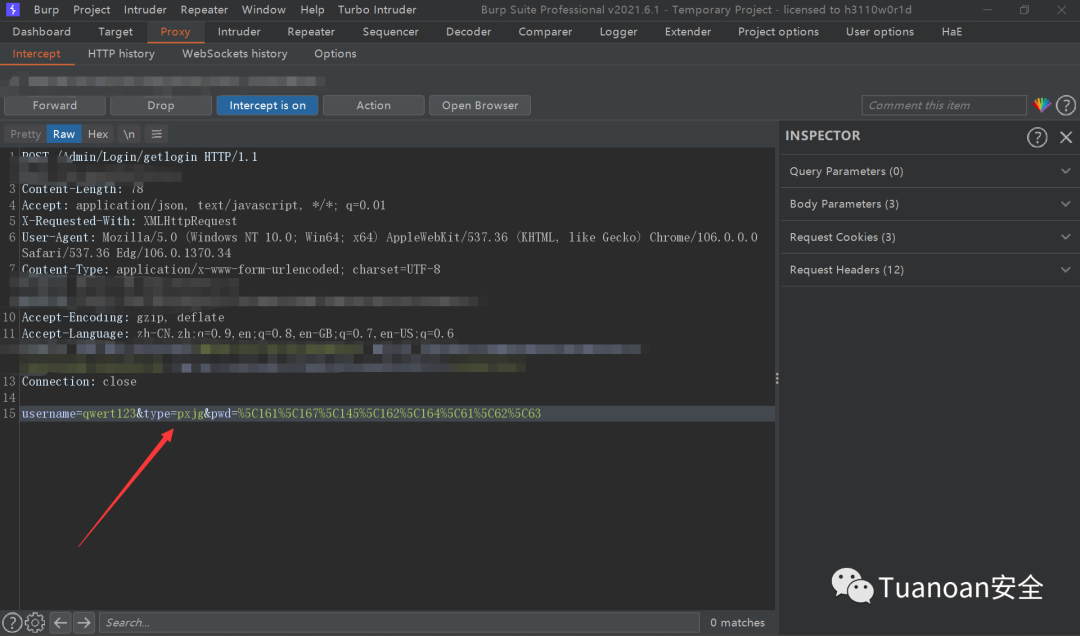Switch to the Decoder tab
Viewport: 1080px width, 636px height.
coord(468,32)
